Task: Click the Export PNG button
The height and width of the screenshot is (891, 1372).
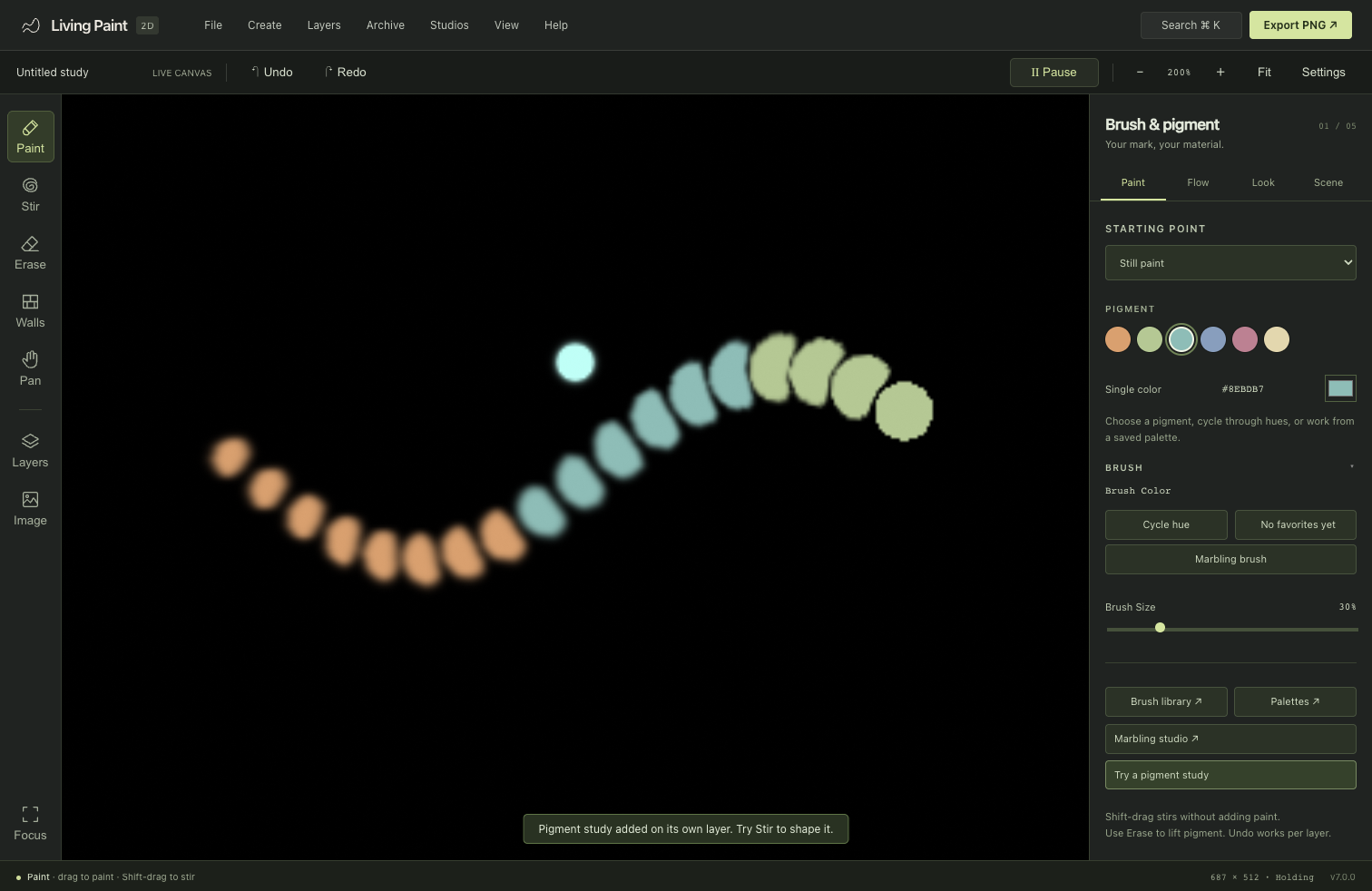Action: (x=1300, y=25)
